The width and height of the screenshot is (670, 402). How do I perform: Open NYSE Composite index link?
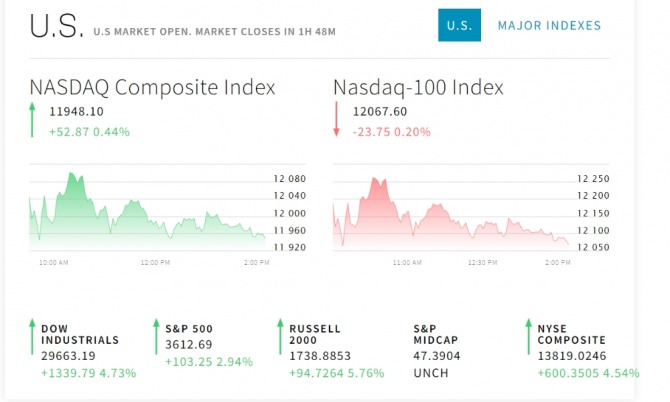[x=571, y=334]
